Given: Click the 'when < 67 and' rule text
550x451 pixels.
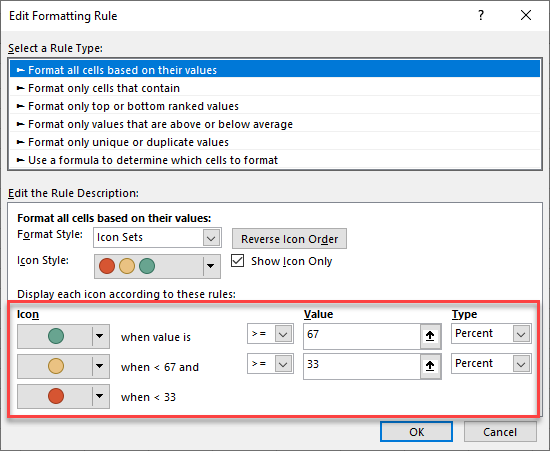Looking at the screenshot, I should point(160,367).
